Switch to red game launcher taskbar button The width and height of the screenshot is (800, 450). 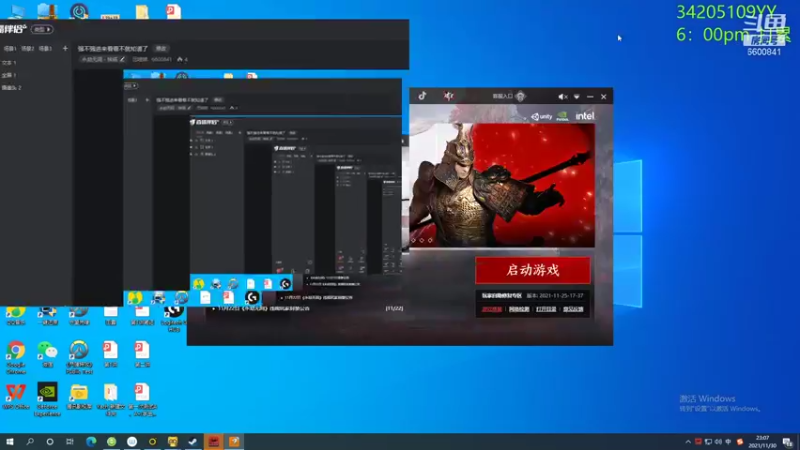click(x=214, y=441)
